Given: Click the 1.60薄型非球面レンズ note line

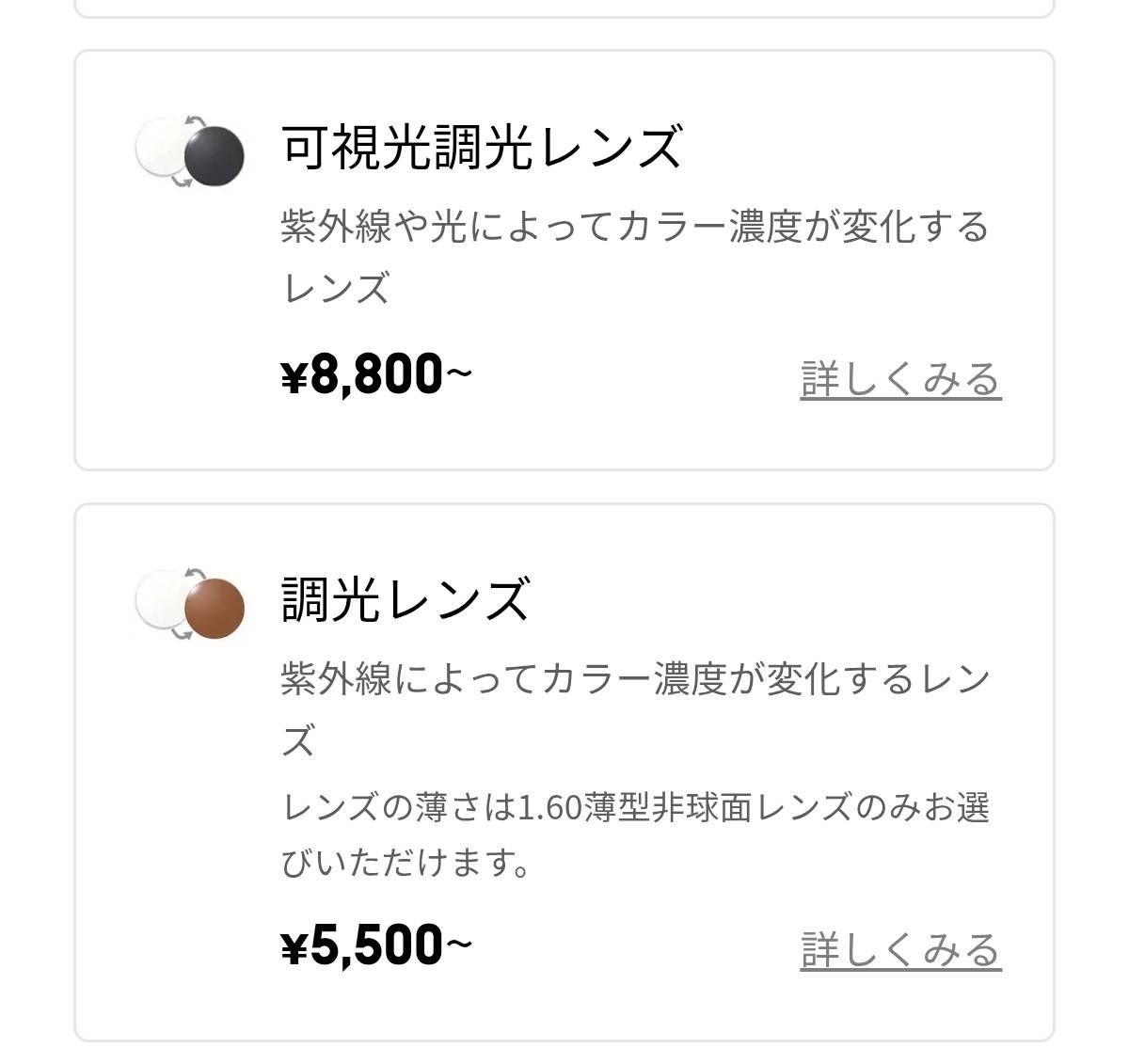Looking at the screenshot, I should tap(635, 807).
